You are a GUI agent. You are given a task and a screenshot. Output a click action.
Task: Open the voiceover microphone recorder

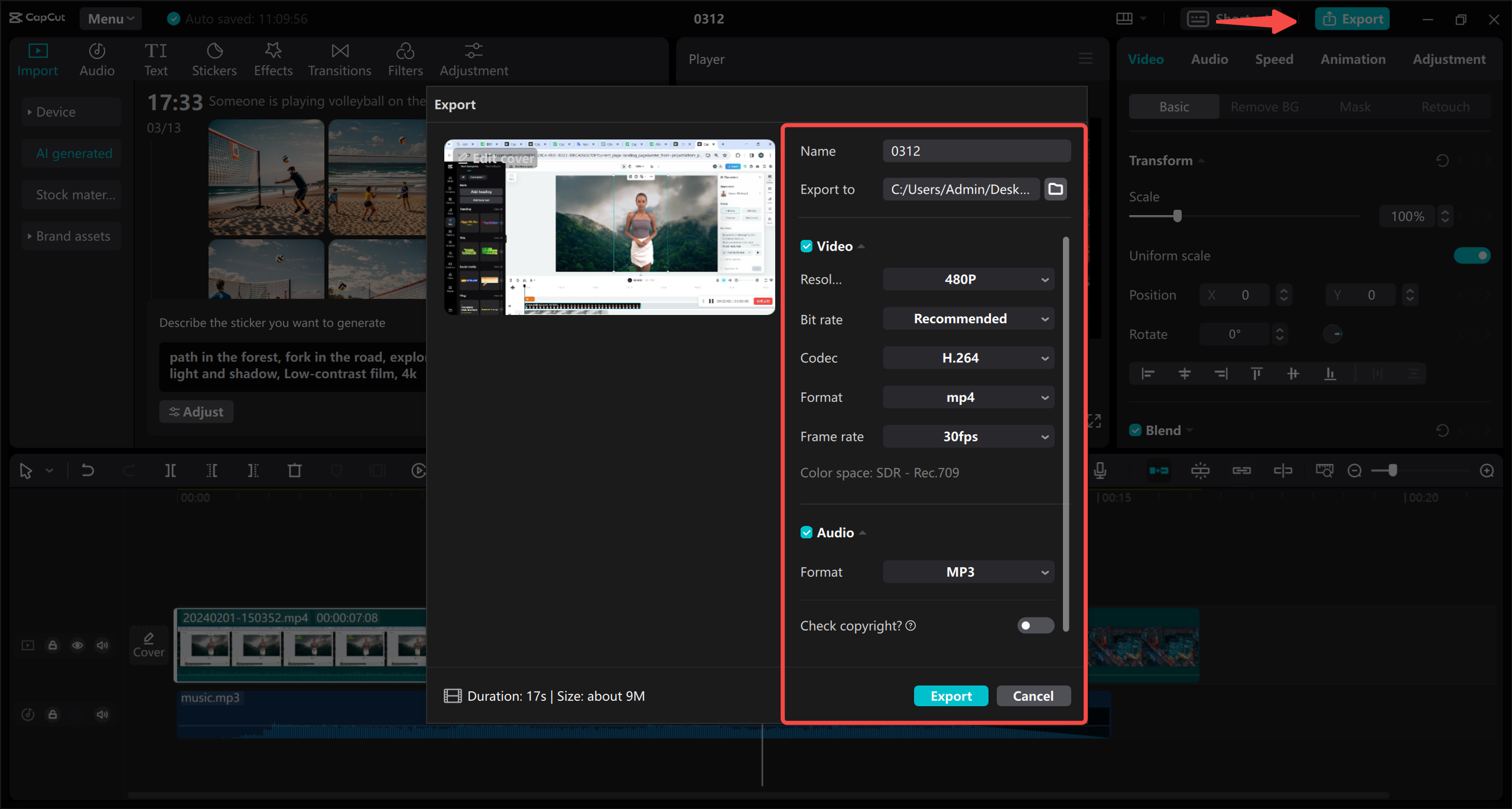pyautogui.click(x=1100, y=470)
